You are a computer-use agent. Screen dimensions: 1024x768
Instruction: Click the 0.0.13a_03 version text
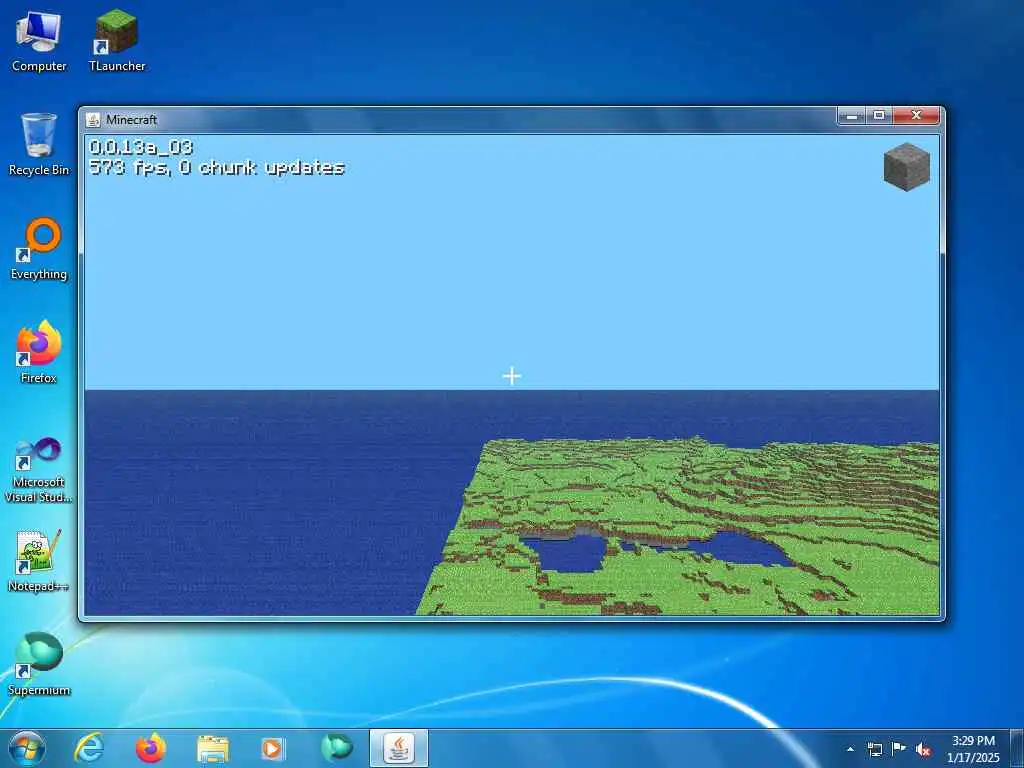[x=141, y=147]
